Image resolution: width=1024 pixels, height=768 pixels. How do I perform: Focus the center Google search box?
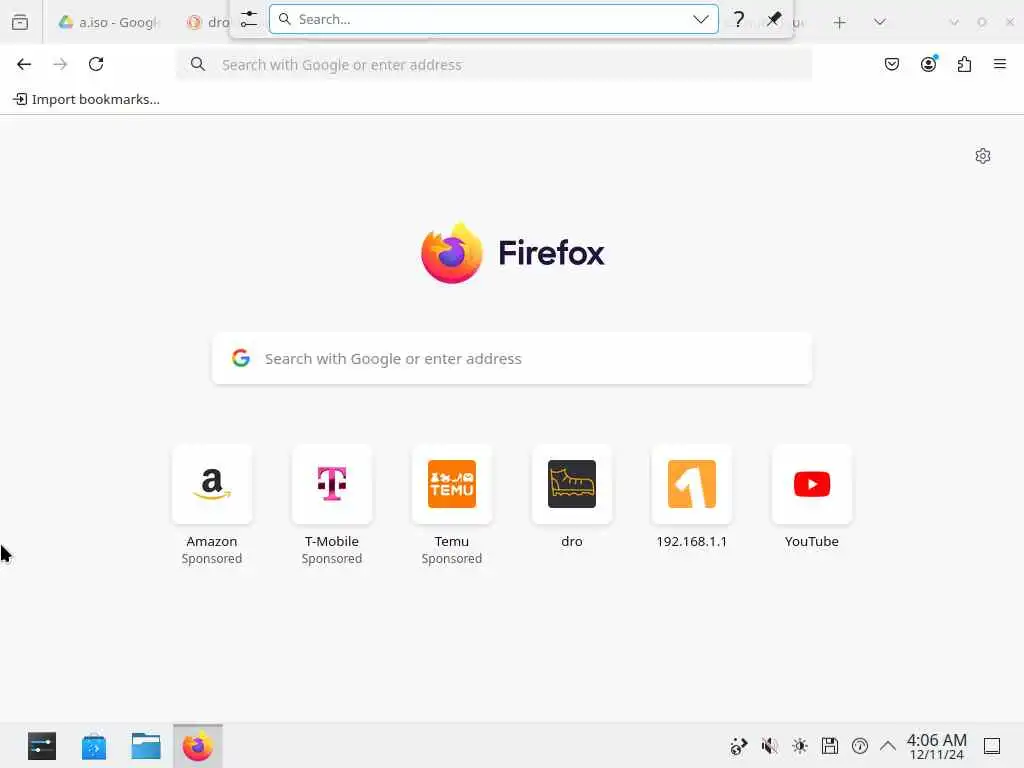pos(512,359)
